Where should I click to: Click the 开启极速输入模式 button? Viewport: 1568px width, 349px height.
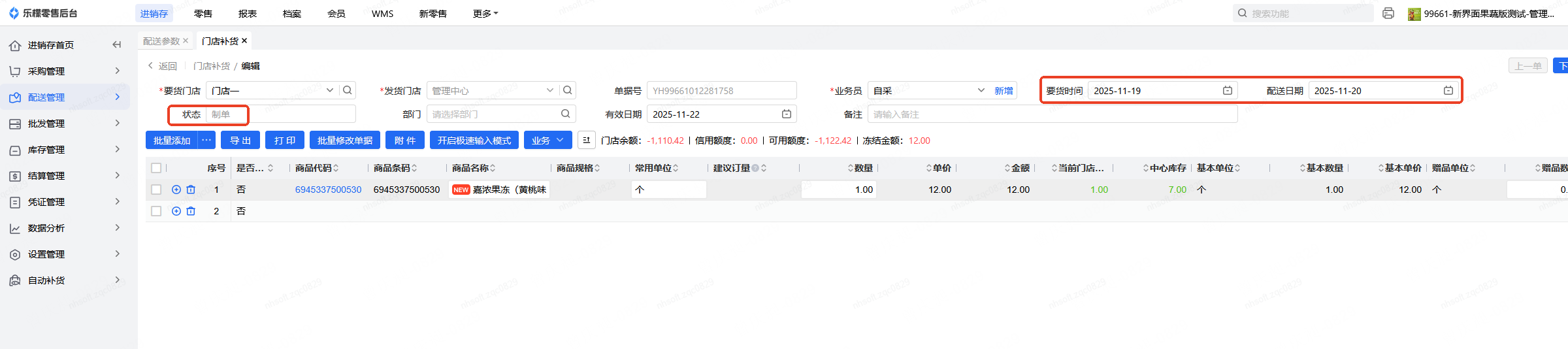(474, 140)
